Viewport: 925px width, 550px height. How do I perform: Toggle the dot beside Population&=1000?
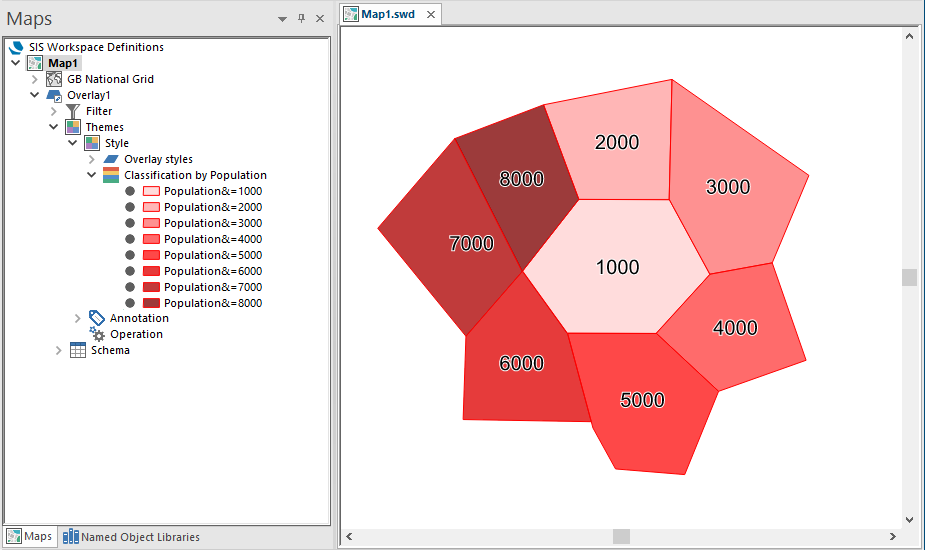coord(130,191)
